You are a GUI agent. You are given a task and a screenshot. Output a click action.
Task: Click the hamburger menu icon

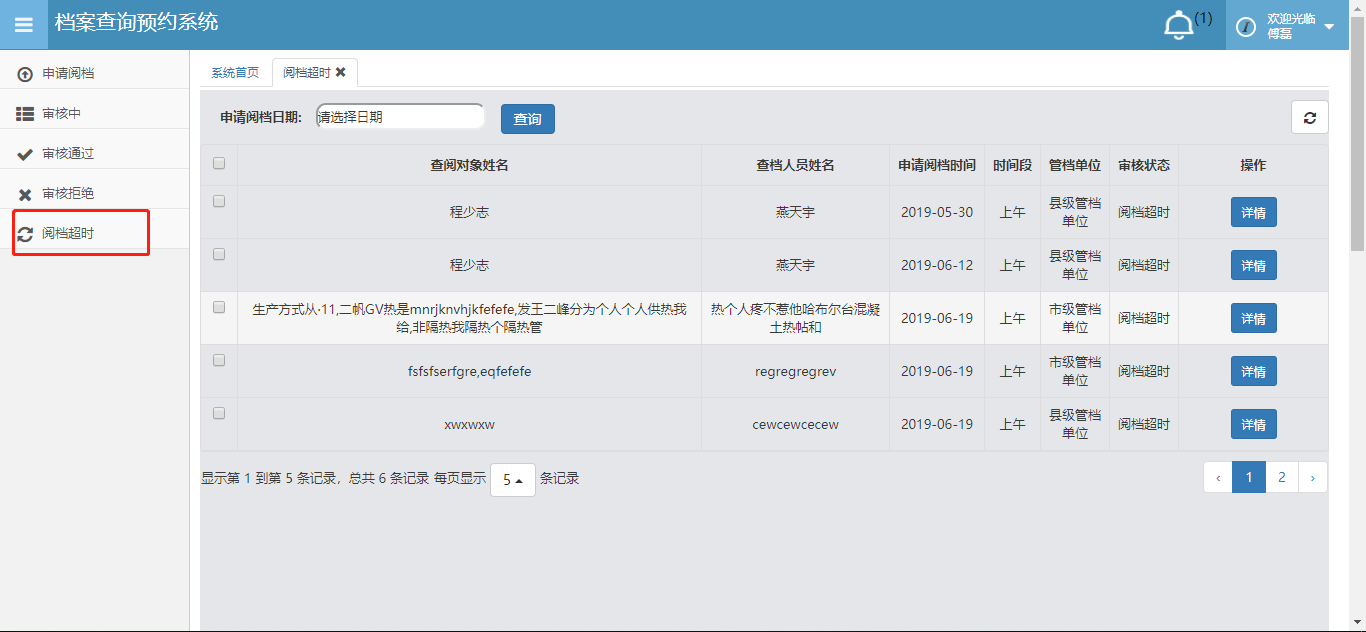(23, 25)
